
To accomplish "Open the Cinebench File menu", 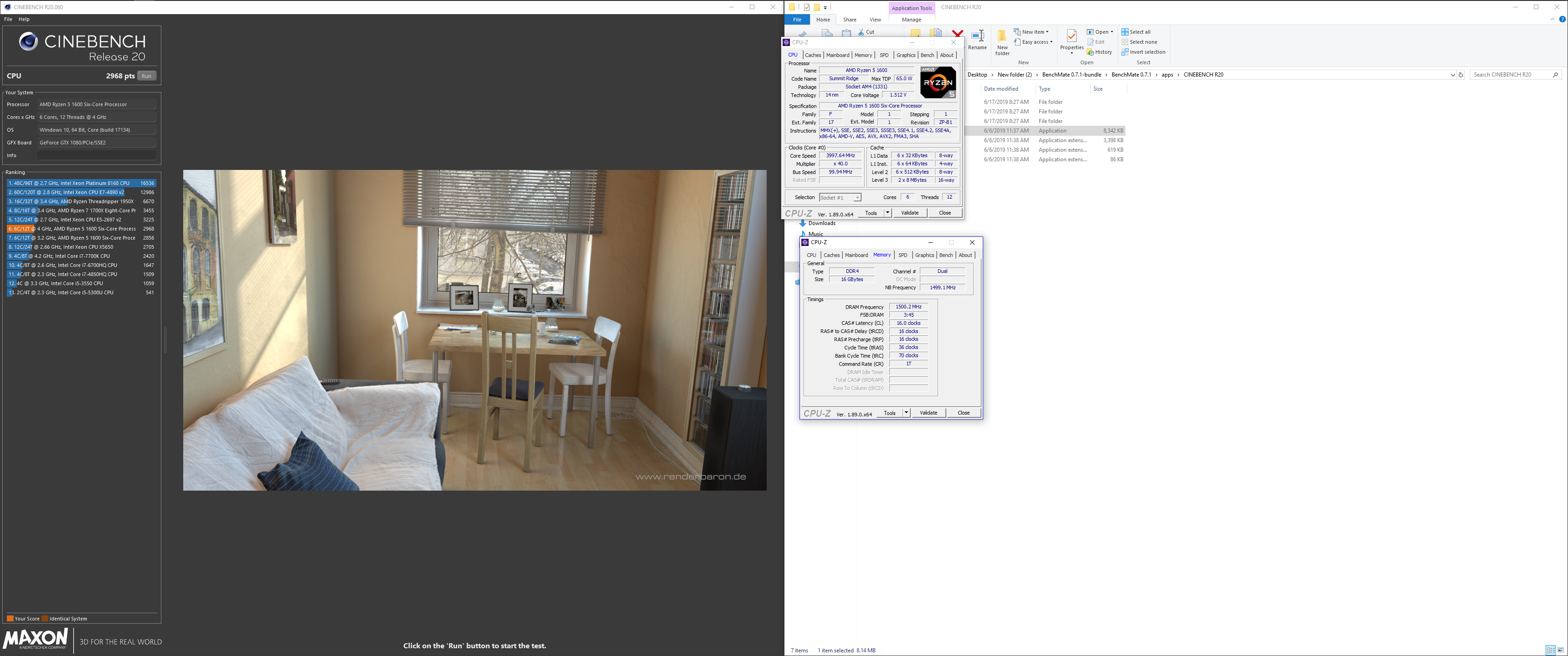I will [x=9, y=20].
